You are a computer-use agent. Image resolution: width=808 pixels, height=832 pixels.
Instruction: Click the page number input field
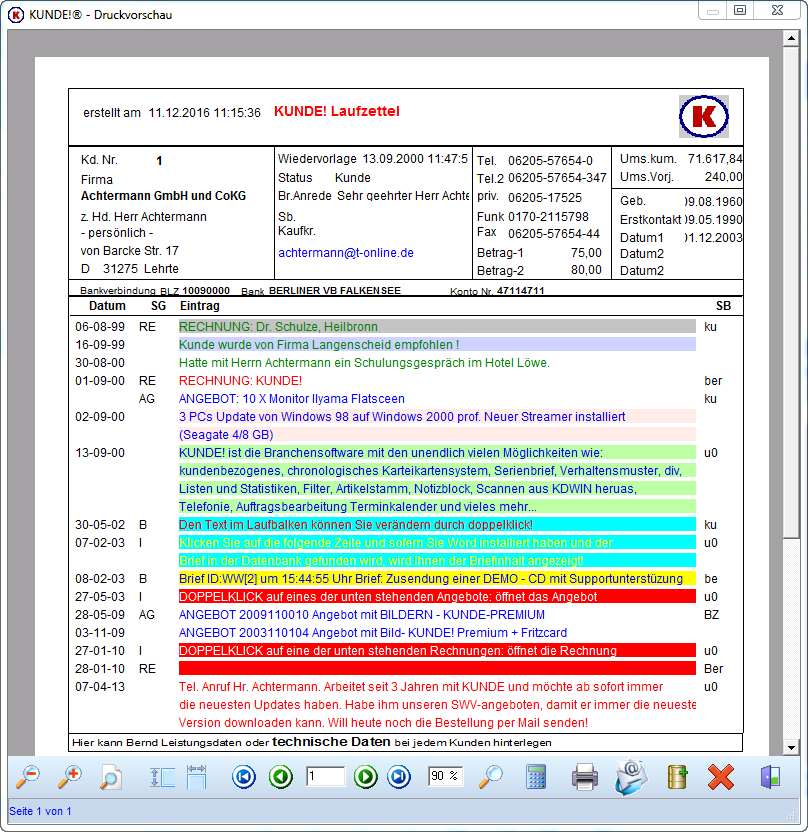coord(325,776)
